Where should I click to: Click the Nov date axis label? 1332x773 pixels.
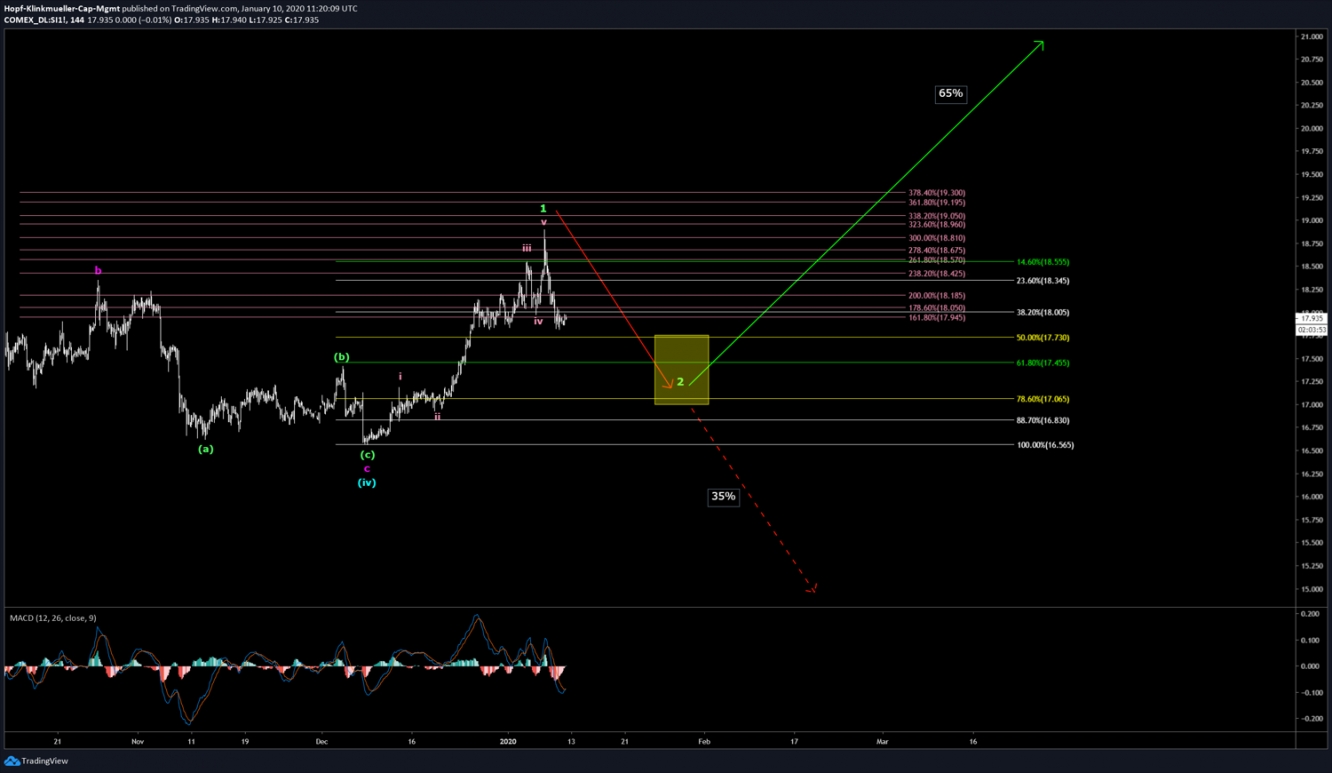[x=138, y=742]
